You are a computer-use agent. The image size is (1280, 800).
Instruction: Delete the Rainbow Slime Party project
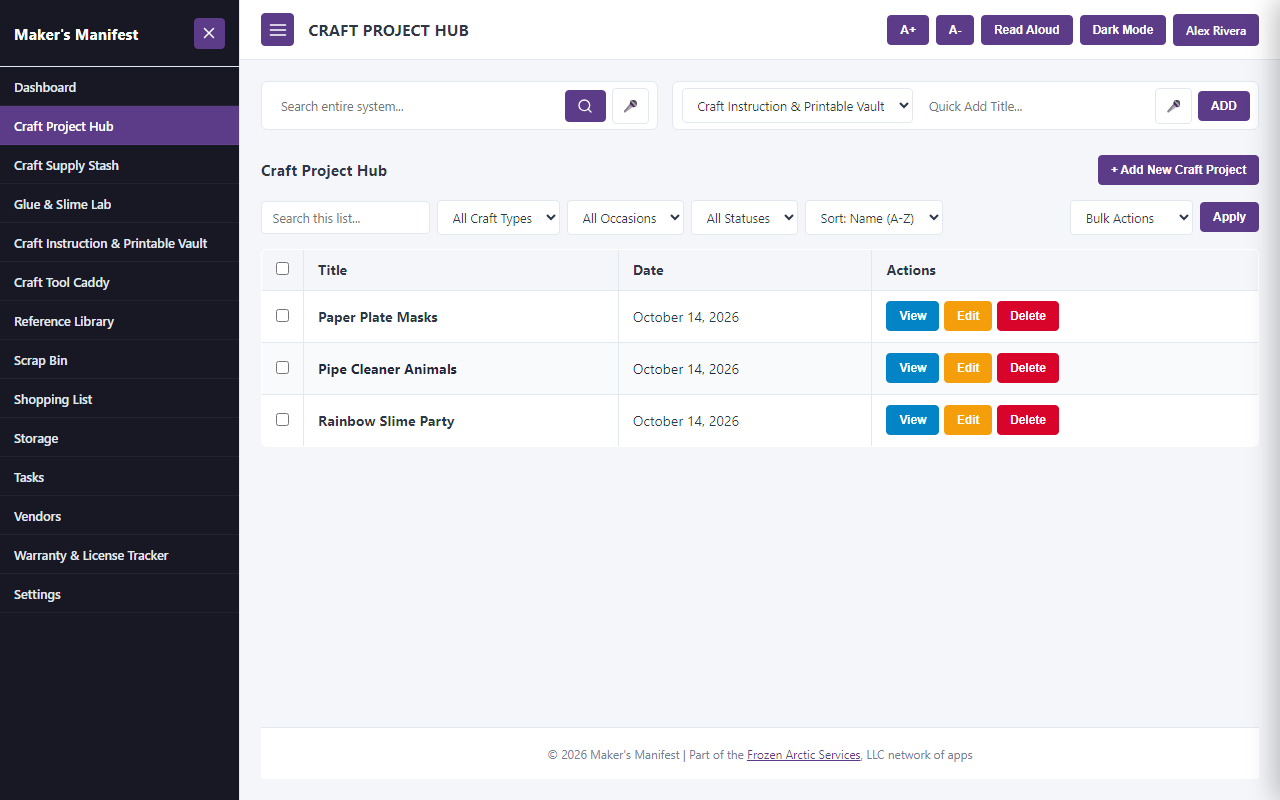[x=1028, y=419]
